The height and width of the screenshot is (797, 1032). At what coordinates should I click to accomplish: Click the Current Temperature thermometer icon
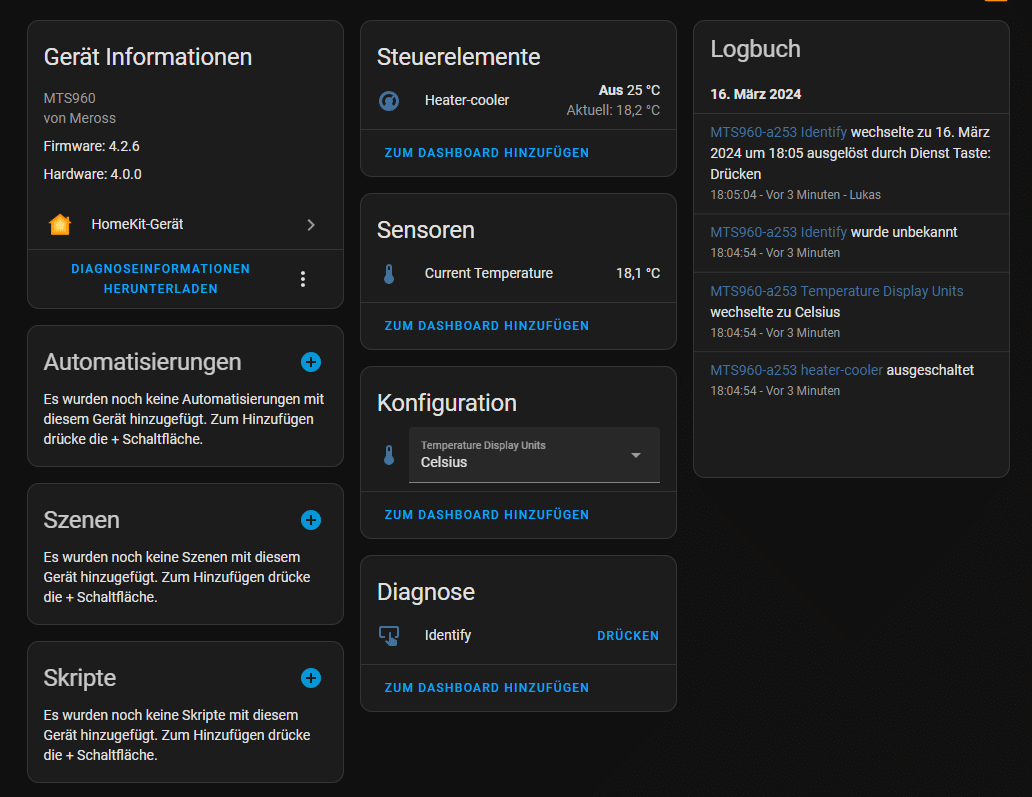pyautogui.click(x=389, y=274)
